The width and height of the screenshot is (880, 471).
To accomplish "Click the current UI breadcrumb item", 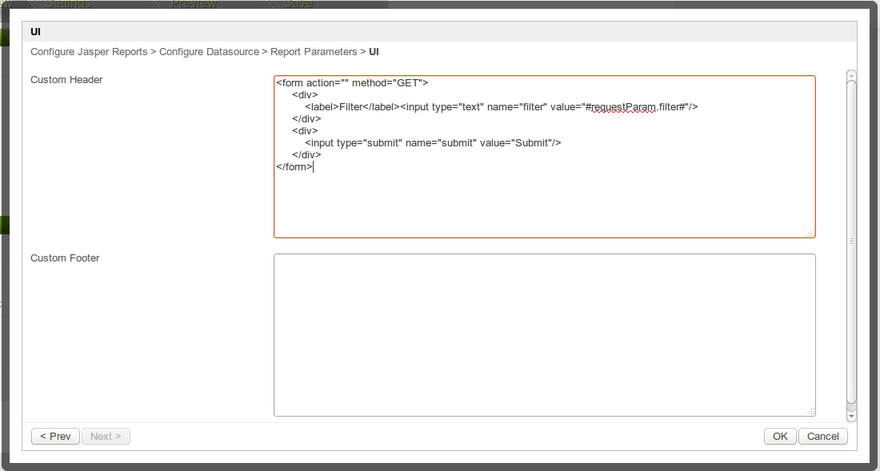I will [374, 51].
